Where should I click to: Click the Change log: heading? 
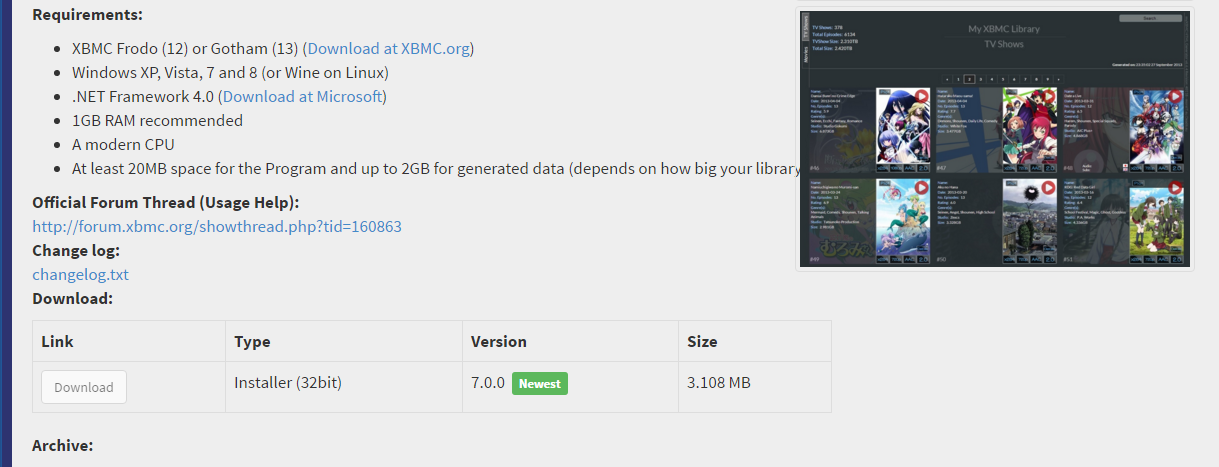pyautogui.click(x=76, y=250)
